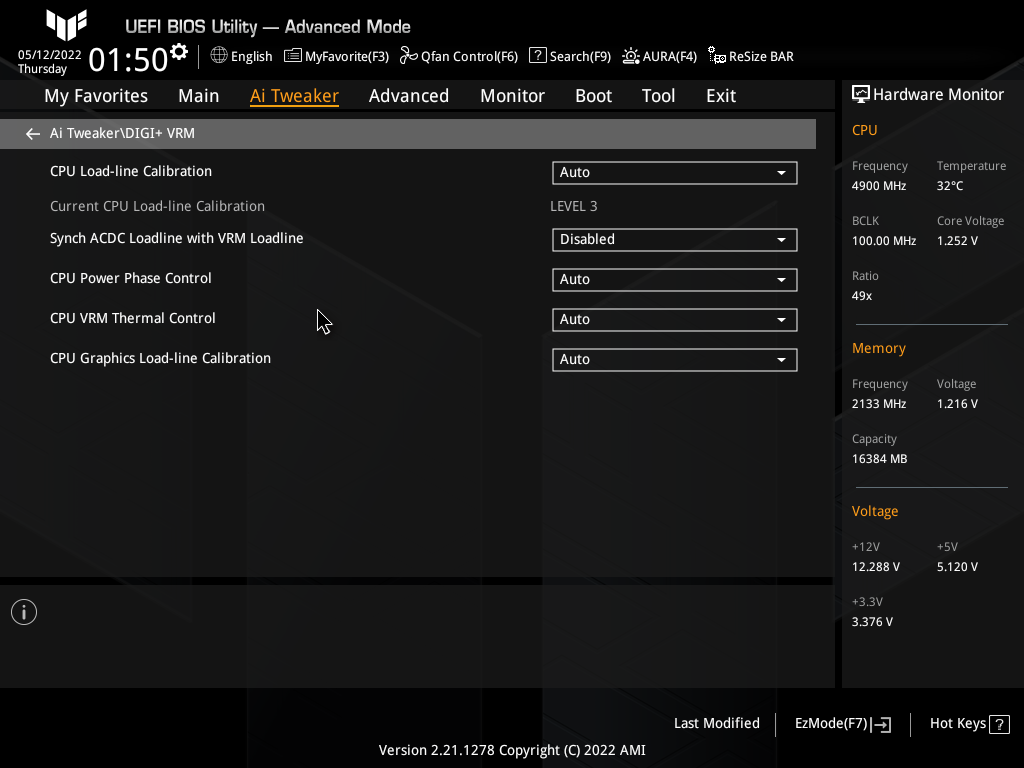1024x768 pixels.
Task: Click the Memory section heading
Action: [x=878, y=349]
